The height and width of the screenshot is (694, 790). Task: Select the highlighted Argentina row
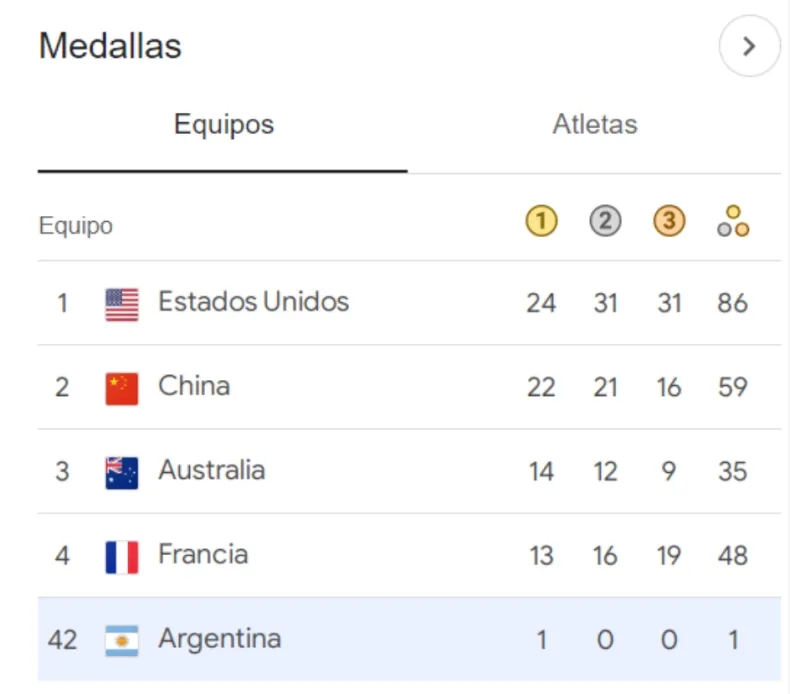click(x=219, y=638)
